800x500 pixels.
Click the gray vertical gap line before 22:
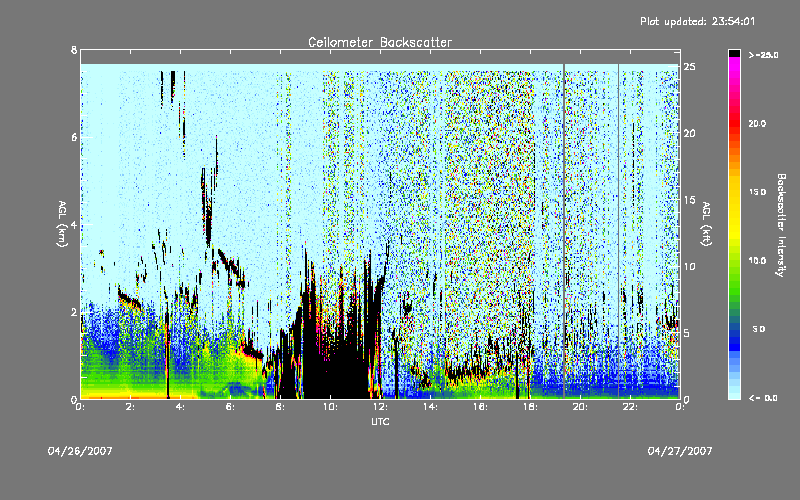[x=619, y=231]
